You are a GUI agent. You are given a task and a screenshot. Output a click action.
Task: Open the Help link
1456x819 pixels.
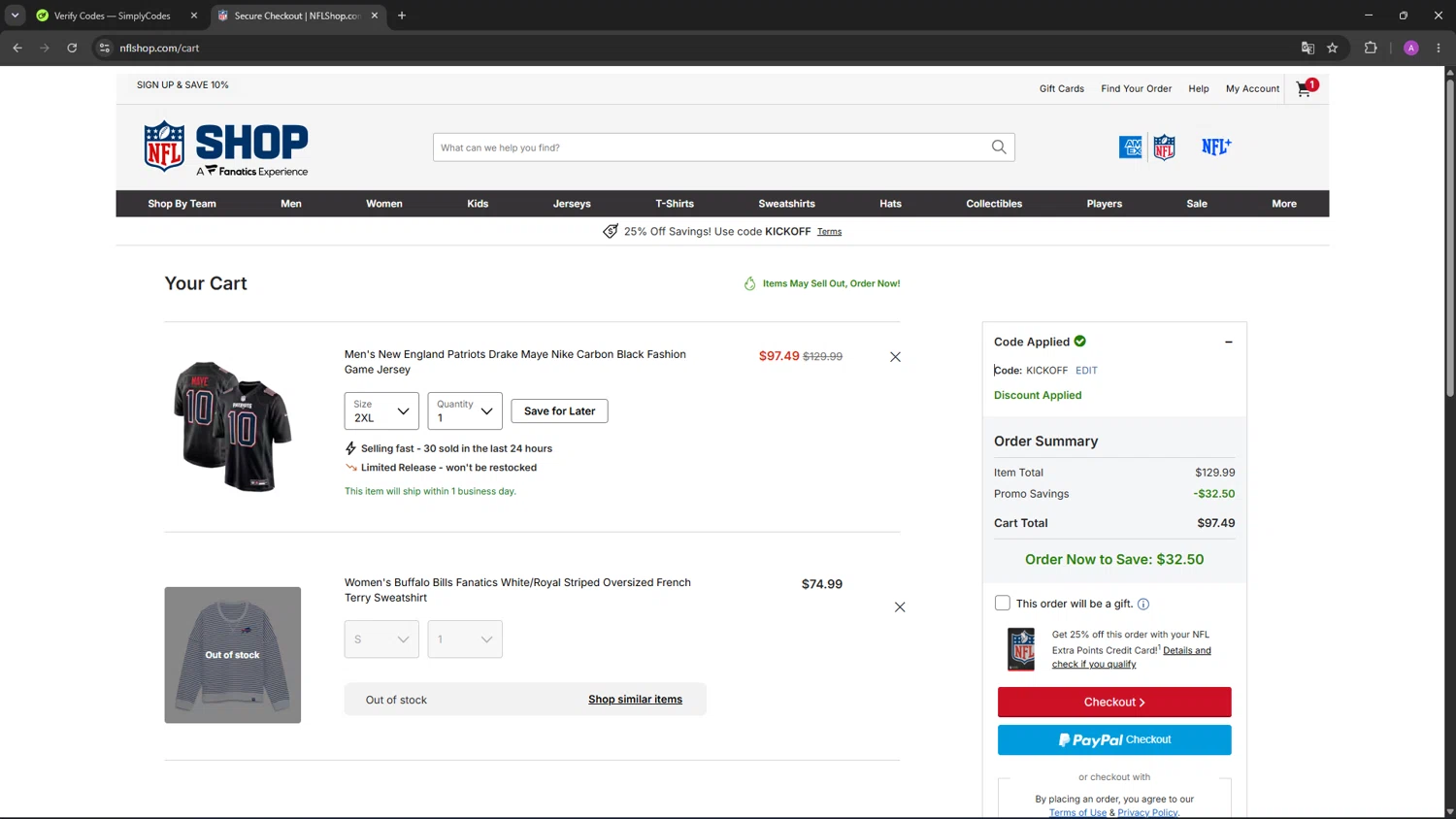(x=1199, y=88)
